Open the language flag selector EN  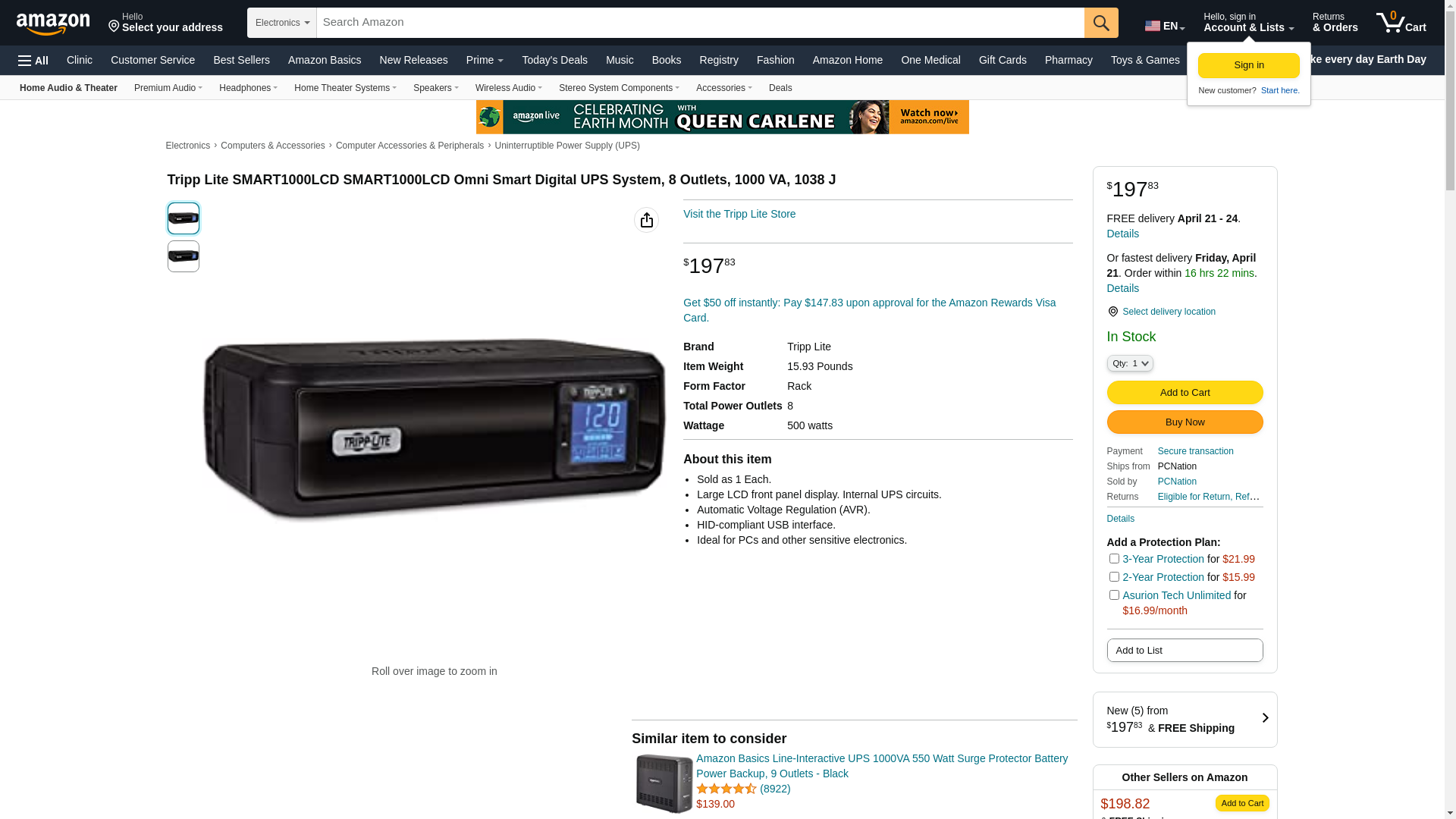coord(1165,26)
